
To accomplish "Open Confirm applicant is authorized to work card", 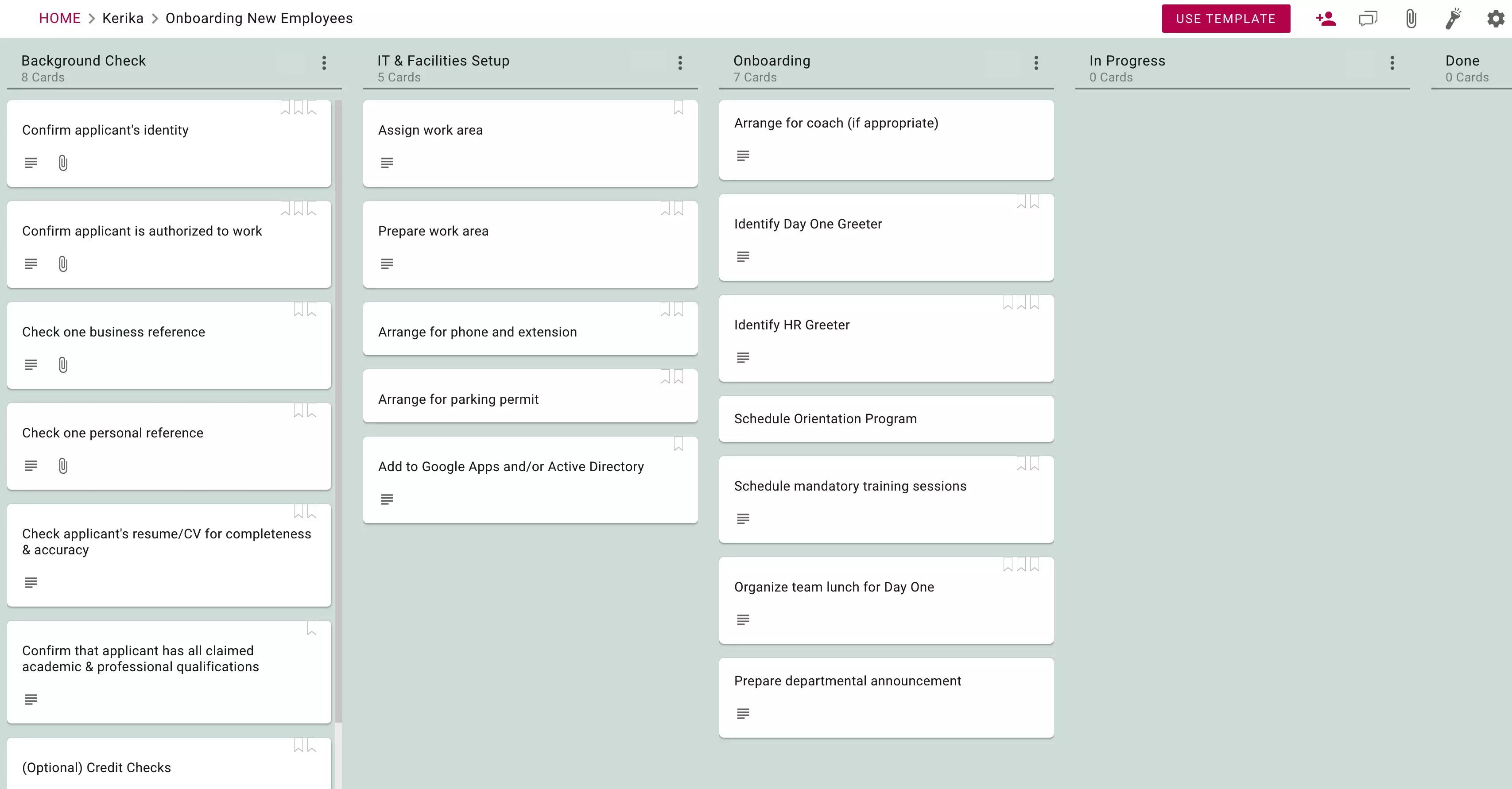I will 169,244.
